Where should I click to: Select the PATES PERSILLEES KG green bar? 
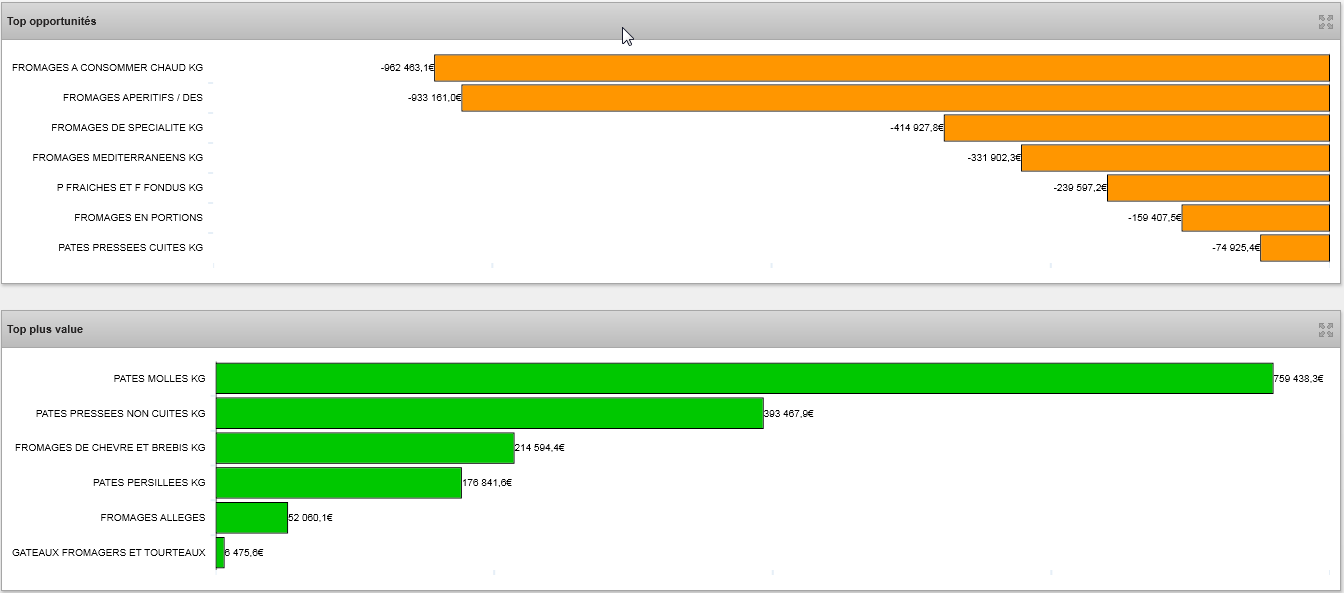(x=339, y=483)
